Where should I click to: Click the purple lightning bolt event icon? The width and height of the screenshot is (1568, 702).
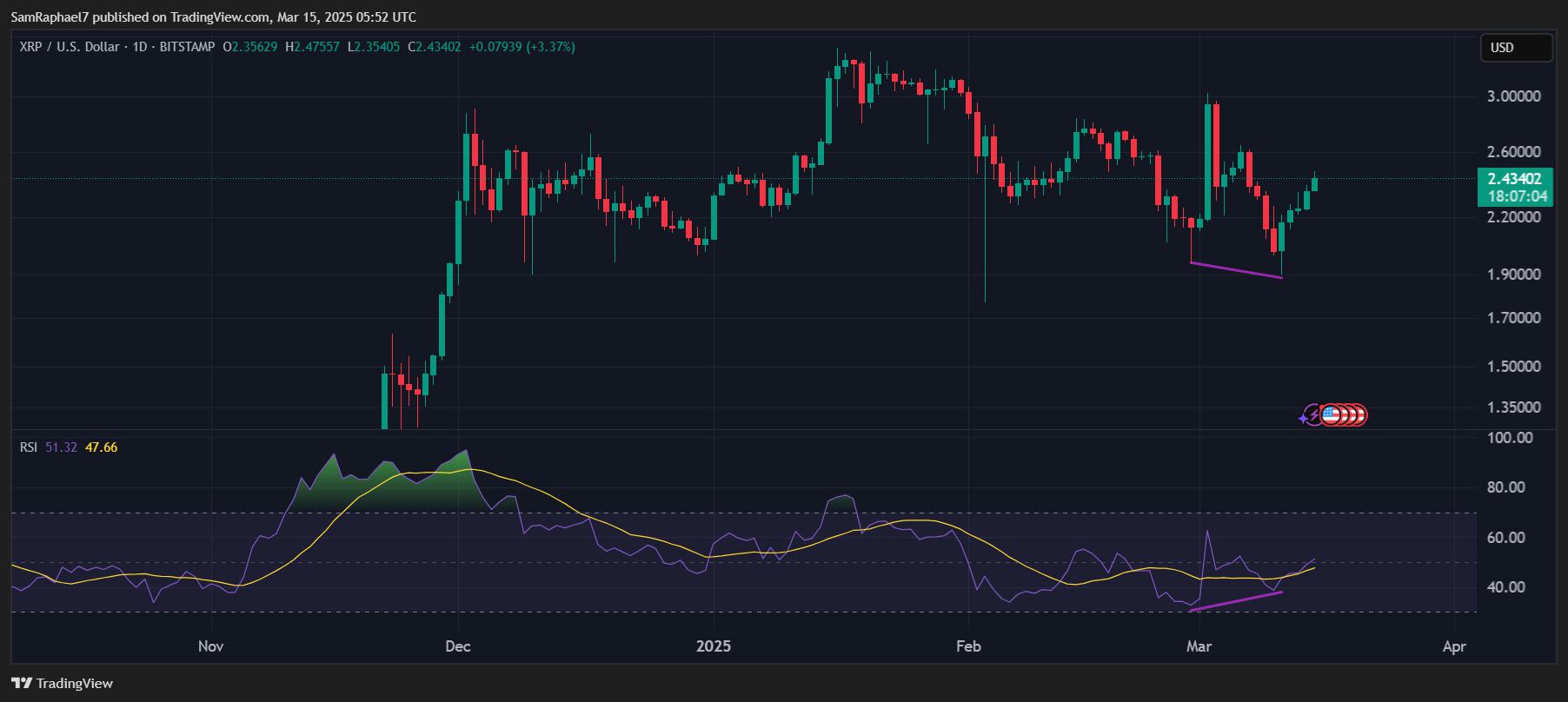[x=1315, y=415]
